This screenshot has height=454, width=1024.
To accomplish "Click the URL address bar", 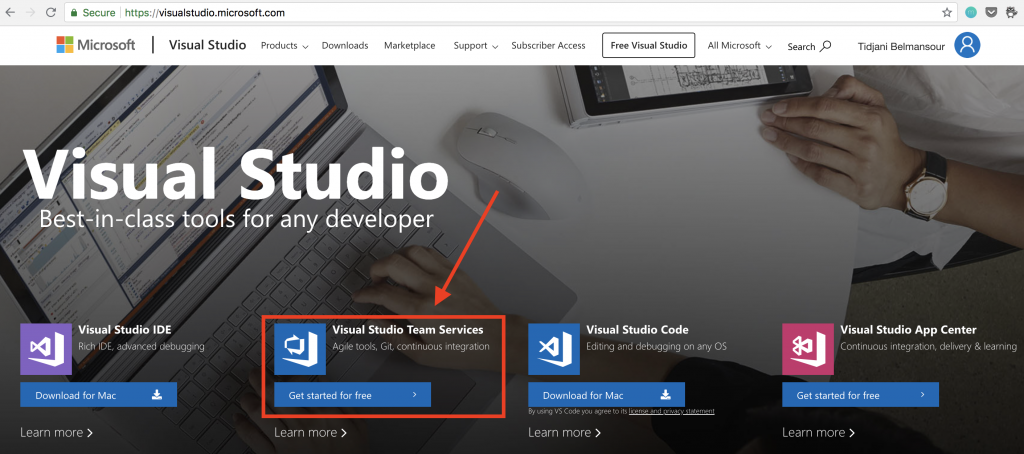I will click(x=509, y=12).
